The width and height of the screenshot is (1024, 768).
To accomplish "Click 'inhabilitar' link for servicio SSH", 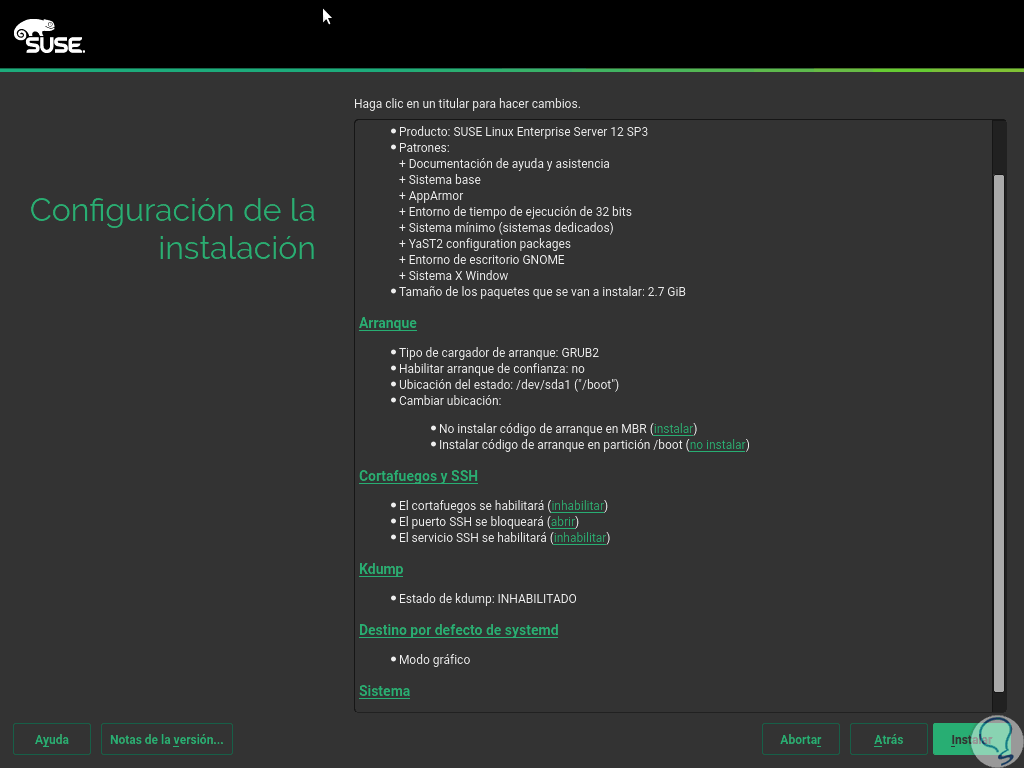I will pyautogui.click(x=580, y=538).
